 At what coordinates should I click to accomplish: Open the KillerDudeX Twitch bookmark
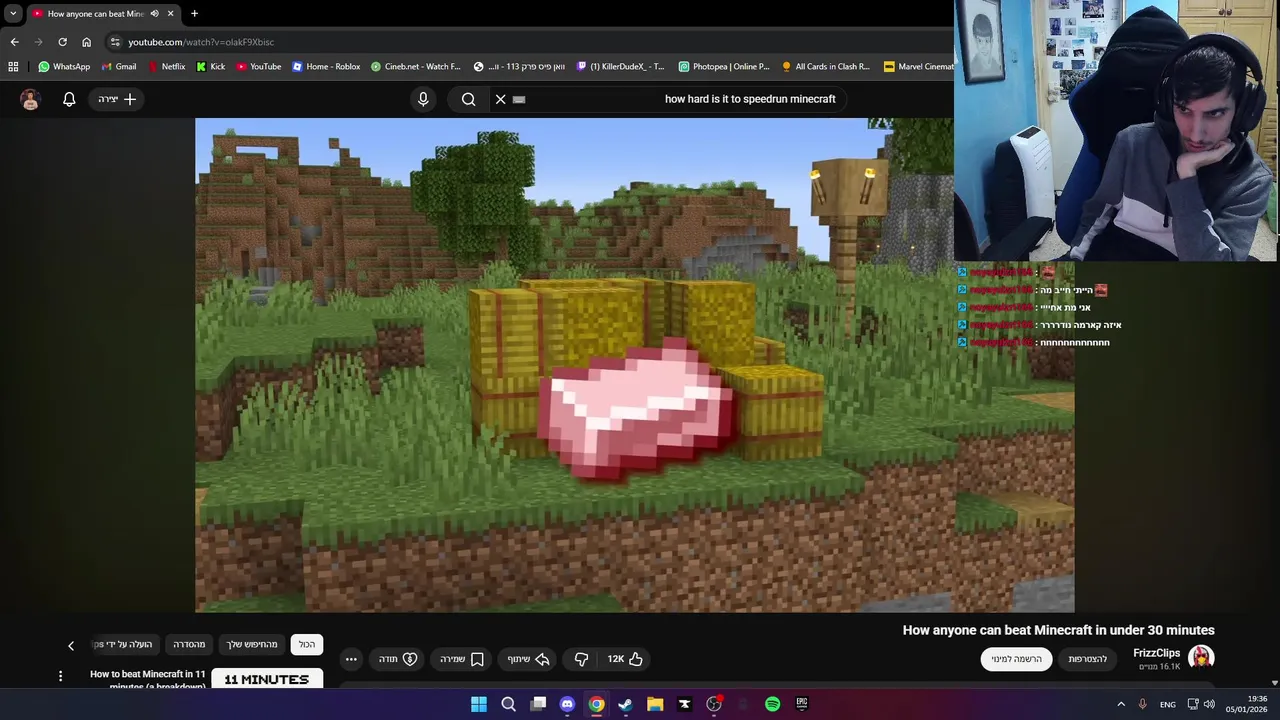pyautogui.click(x=621, y=67)
